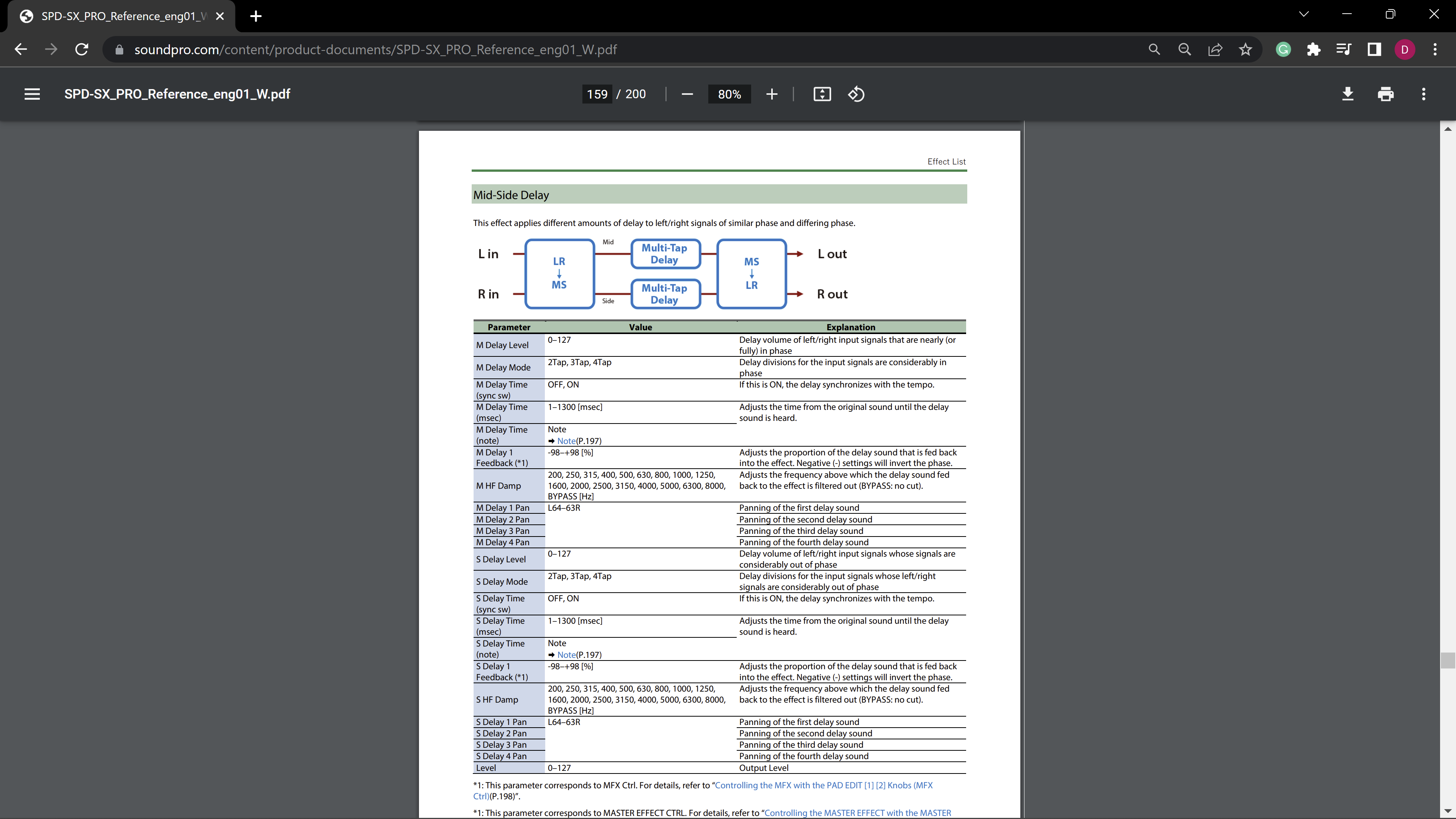This screenshot has width=1456, height=819.
Task: Bookmark this page with star icon
Action: coord(1245,50)
